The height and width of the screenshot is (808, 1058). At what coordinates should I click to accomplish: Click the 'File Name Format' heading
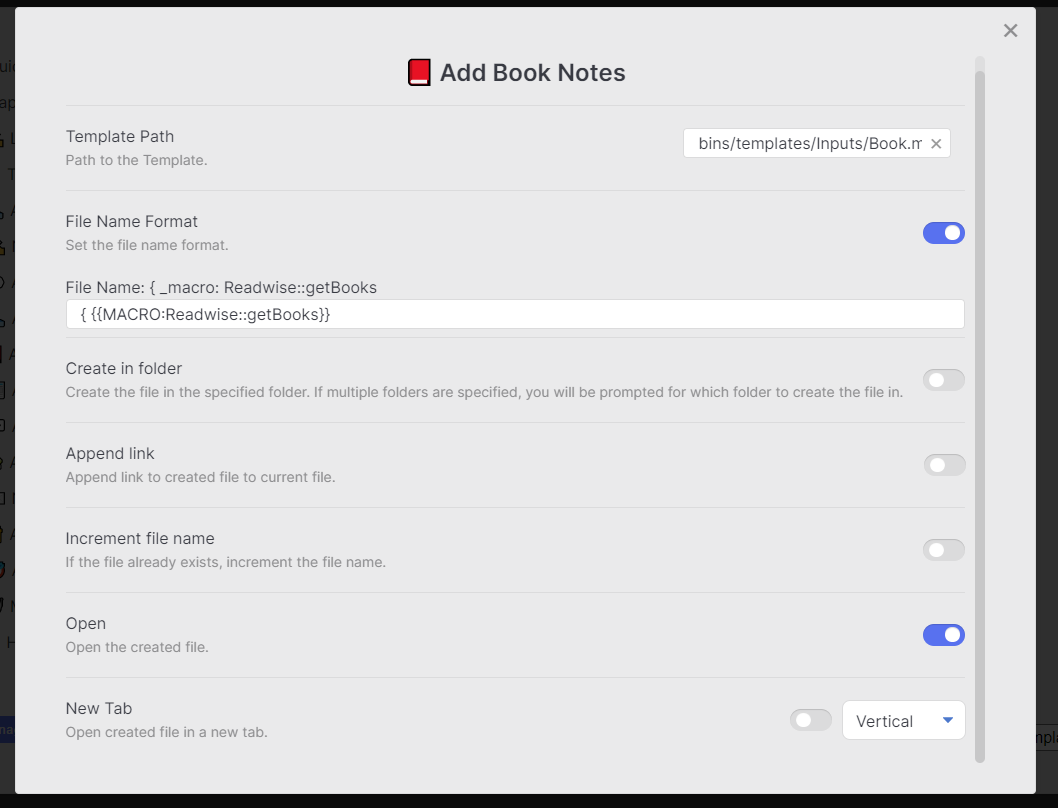click(131, 221)
